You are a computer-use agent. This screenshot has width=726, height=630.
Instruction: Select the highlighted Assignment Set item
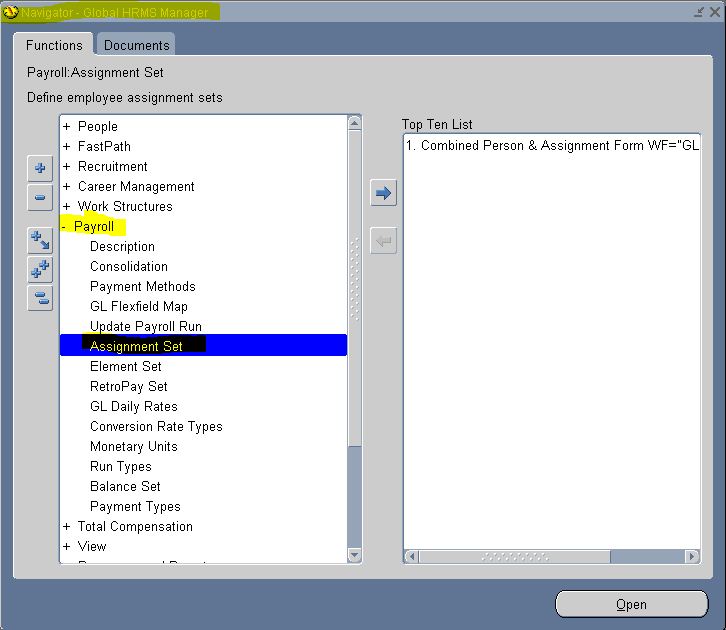tap(203, 345)
